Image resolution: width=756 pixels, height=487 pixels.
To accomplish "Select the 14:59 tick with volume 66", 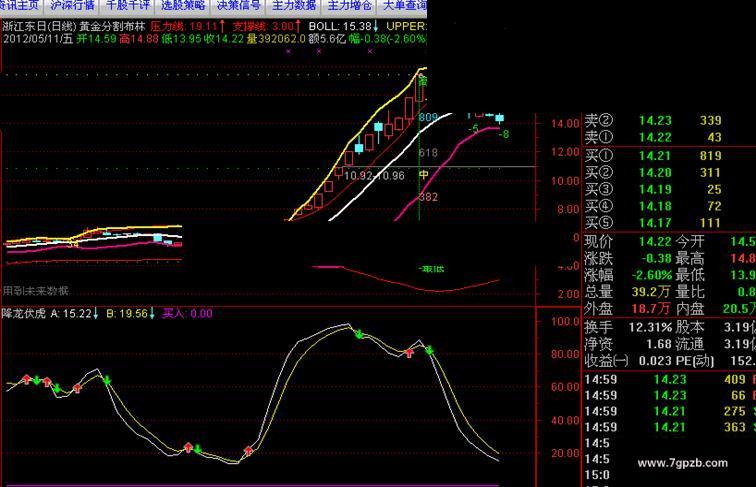I will (x=670, y=395).
